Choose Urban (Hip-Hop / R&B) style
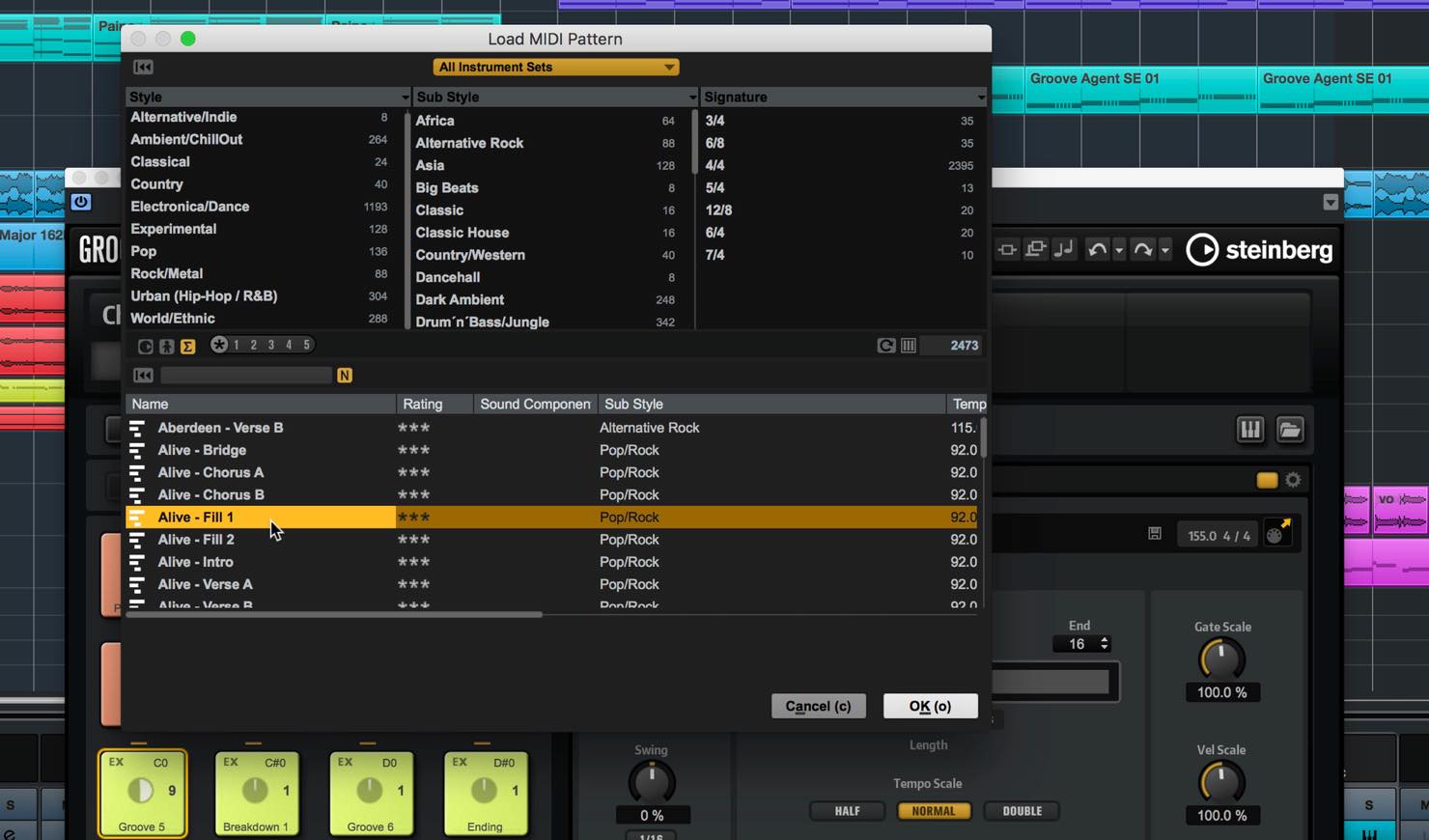 (x=259, y=295)
